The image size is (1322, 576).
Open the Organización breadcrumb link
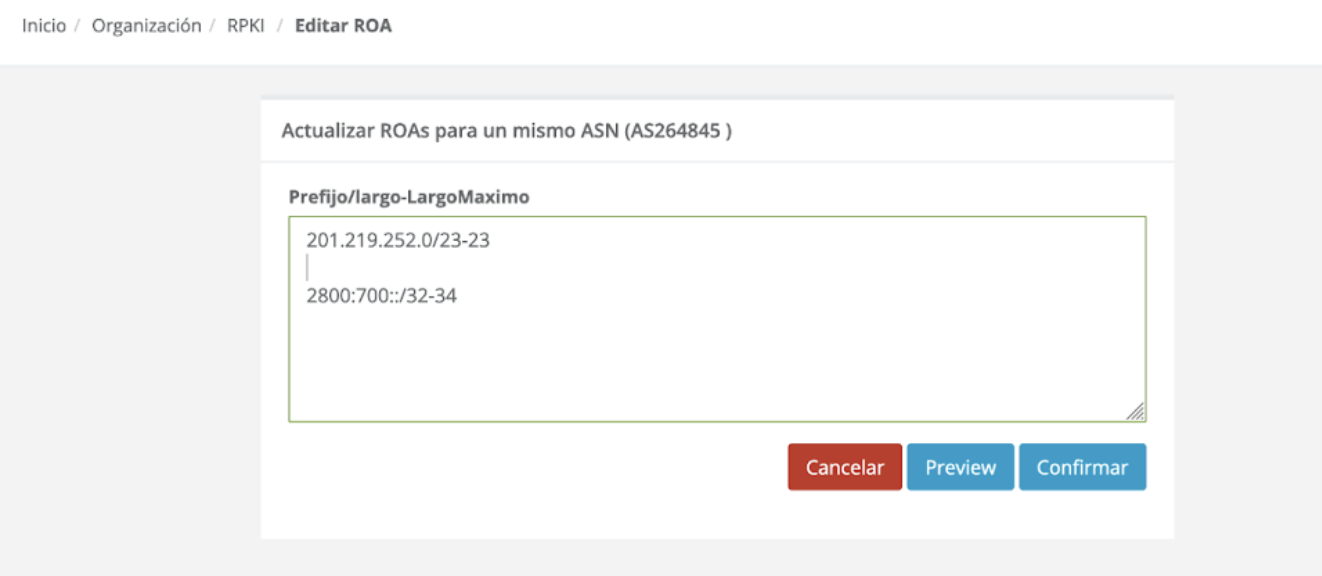147,26
